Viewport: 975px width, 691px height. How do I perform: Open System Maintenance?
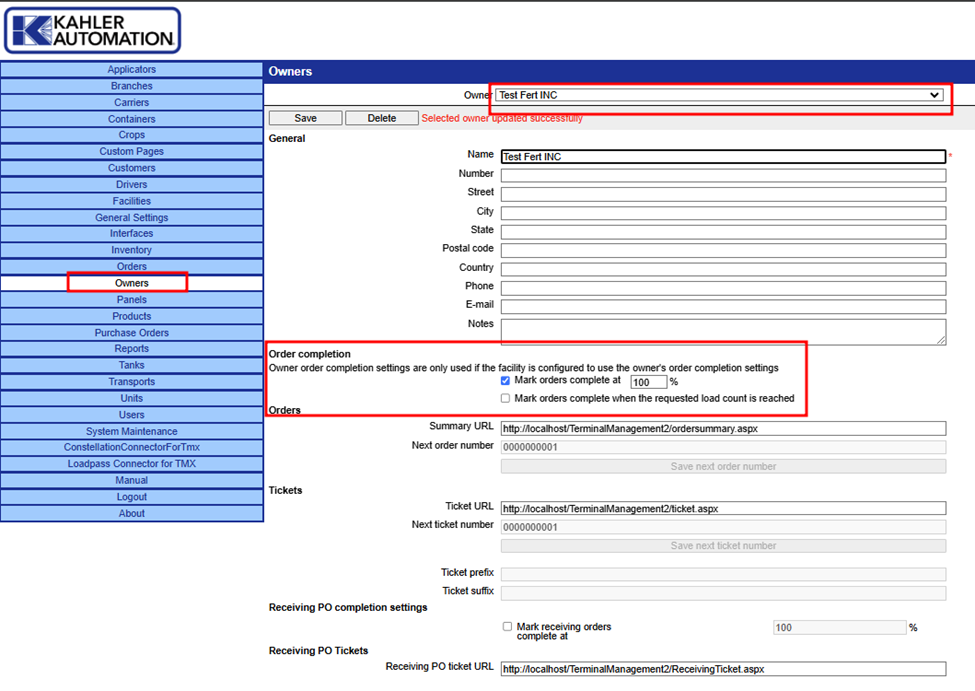click(131, 431)
